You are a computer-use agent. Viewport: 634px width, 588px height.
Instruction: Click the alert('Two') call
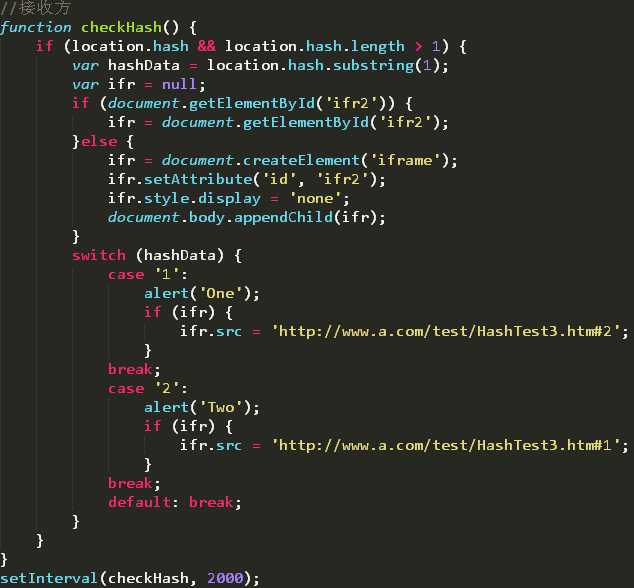[202, 407]
